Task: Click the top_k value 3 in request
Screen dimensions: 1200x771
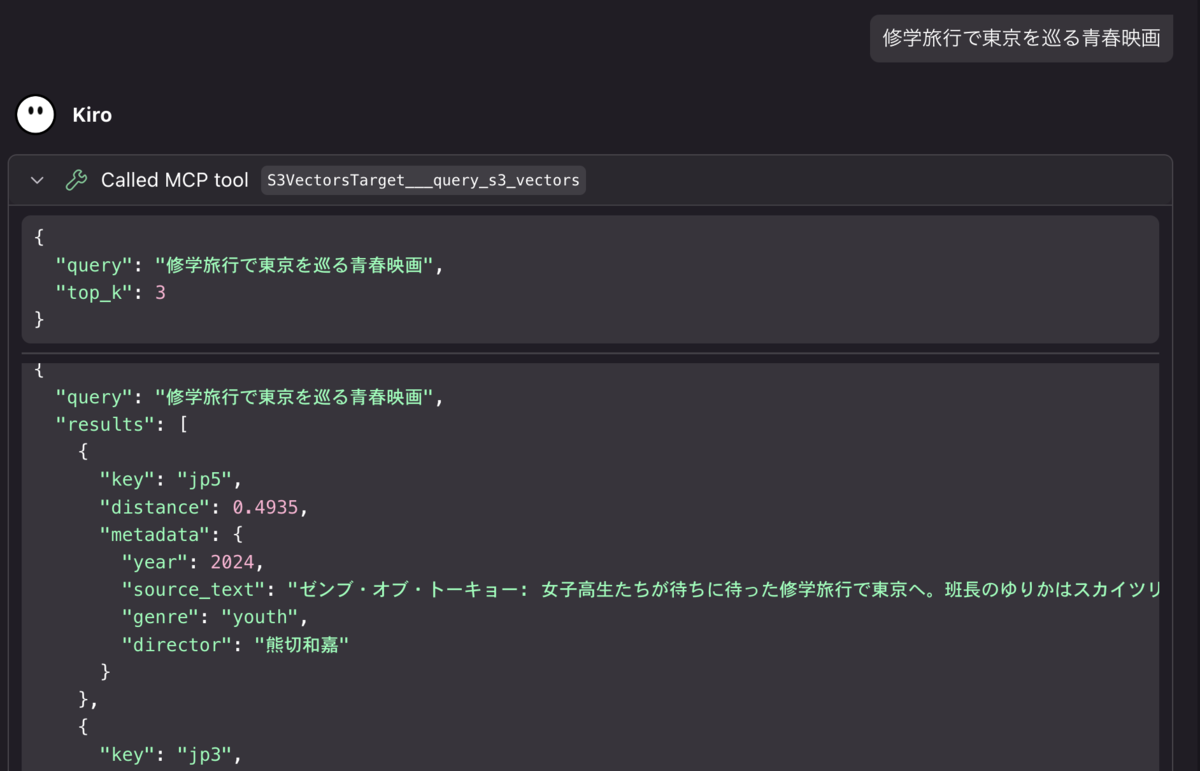Action: tap(160, 293)
